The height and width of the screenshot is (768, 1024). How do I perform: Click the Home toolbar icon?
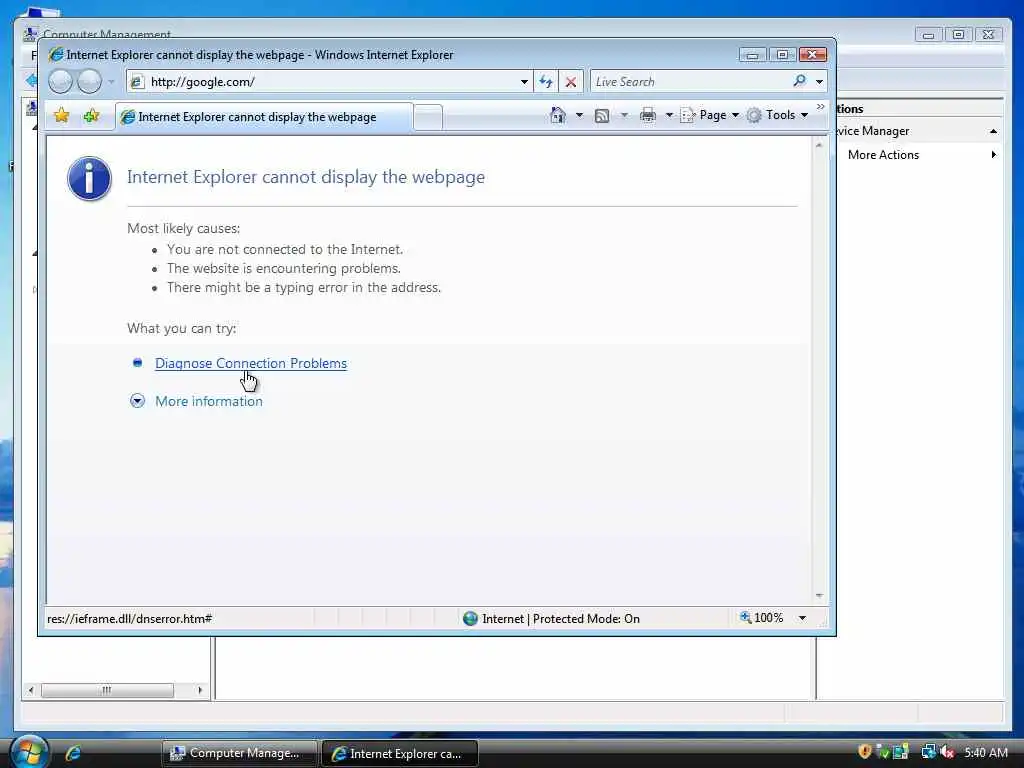[558, 115]
